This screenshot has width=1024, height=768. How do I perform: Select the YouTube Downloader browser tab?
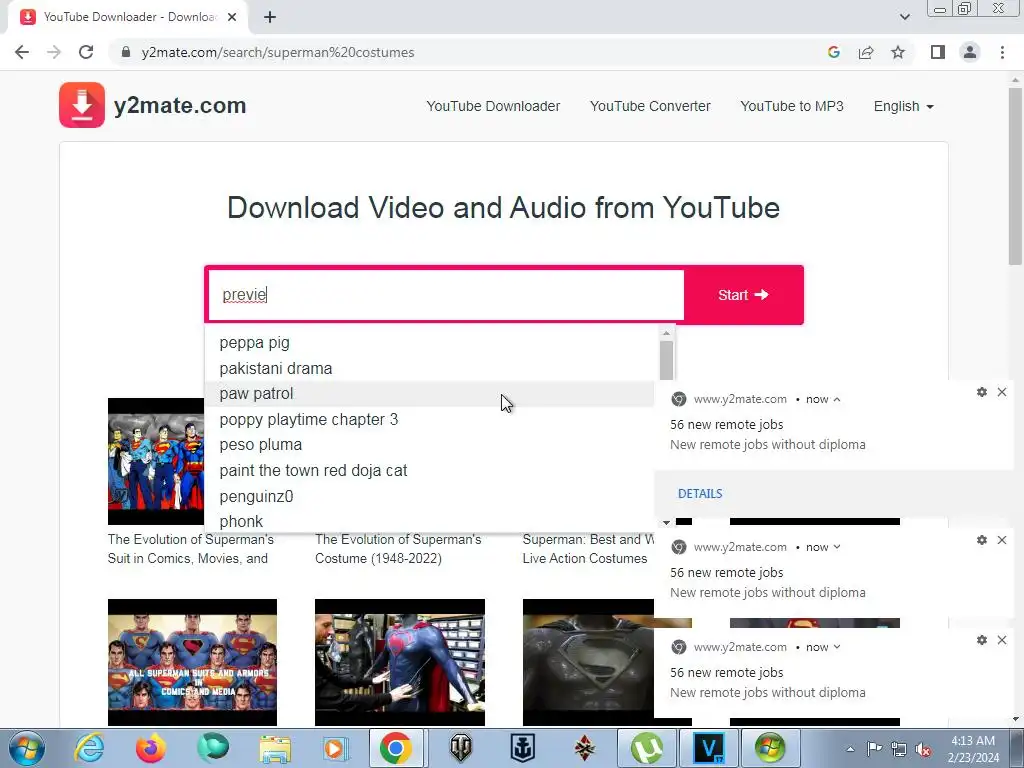tap(127, 17)
